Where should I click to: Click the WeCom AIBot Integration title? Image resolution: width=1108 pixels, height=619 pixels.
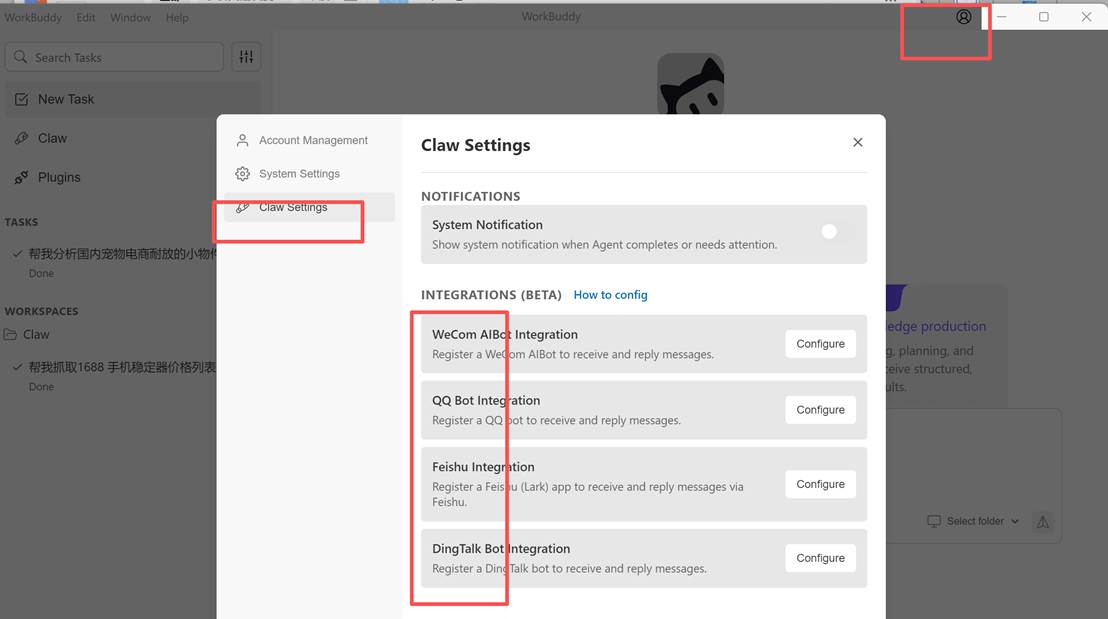tap(505, 334)
